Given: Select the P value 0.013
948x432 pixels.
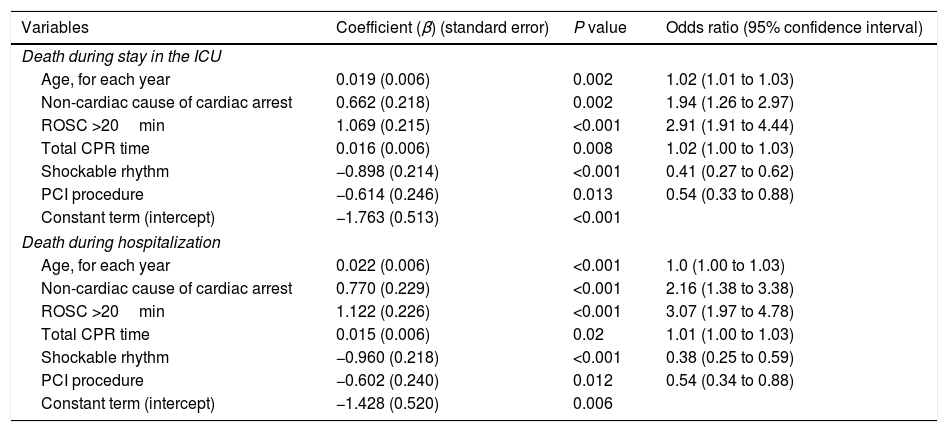Looking at the screenshot, I should (592, 194).
